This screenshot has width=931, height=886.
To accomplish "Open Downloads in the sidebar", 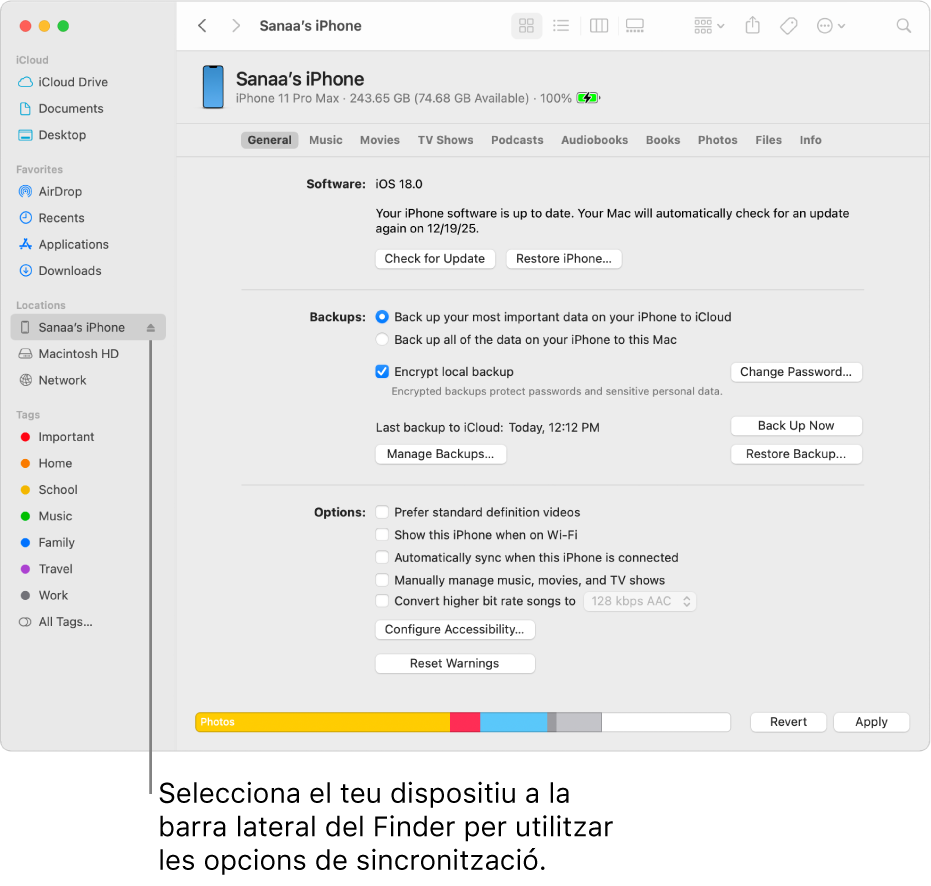I will 59,271.
